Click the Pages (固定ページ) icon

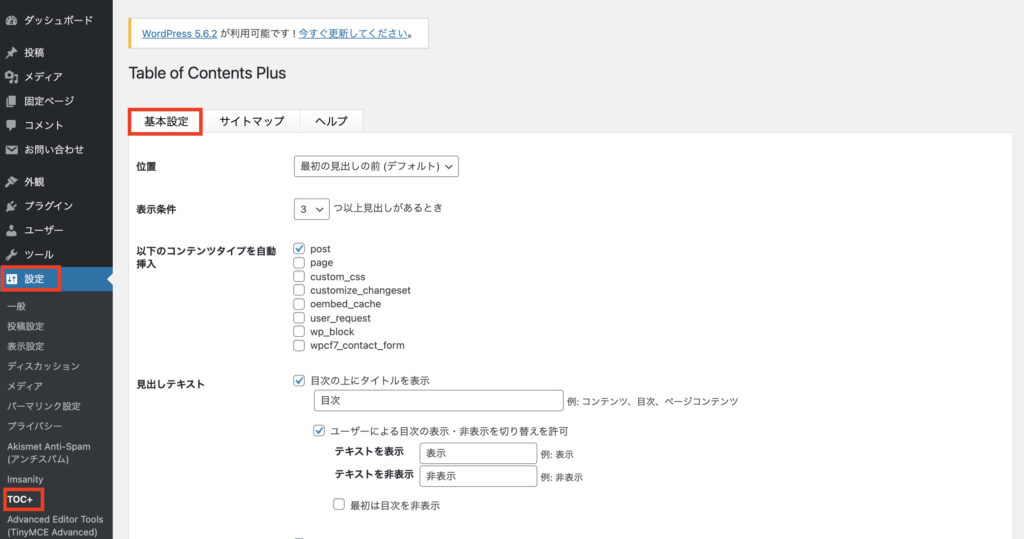tap(11, 101)
